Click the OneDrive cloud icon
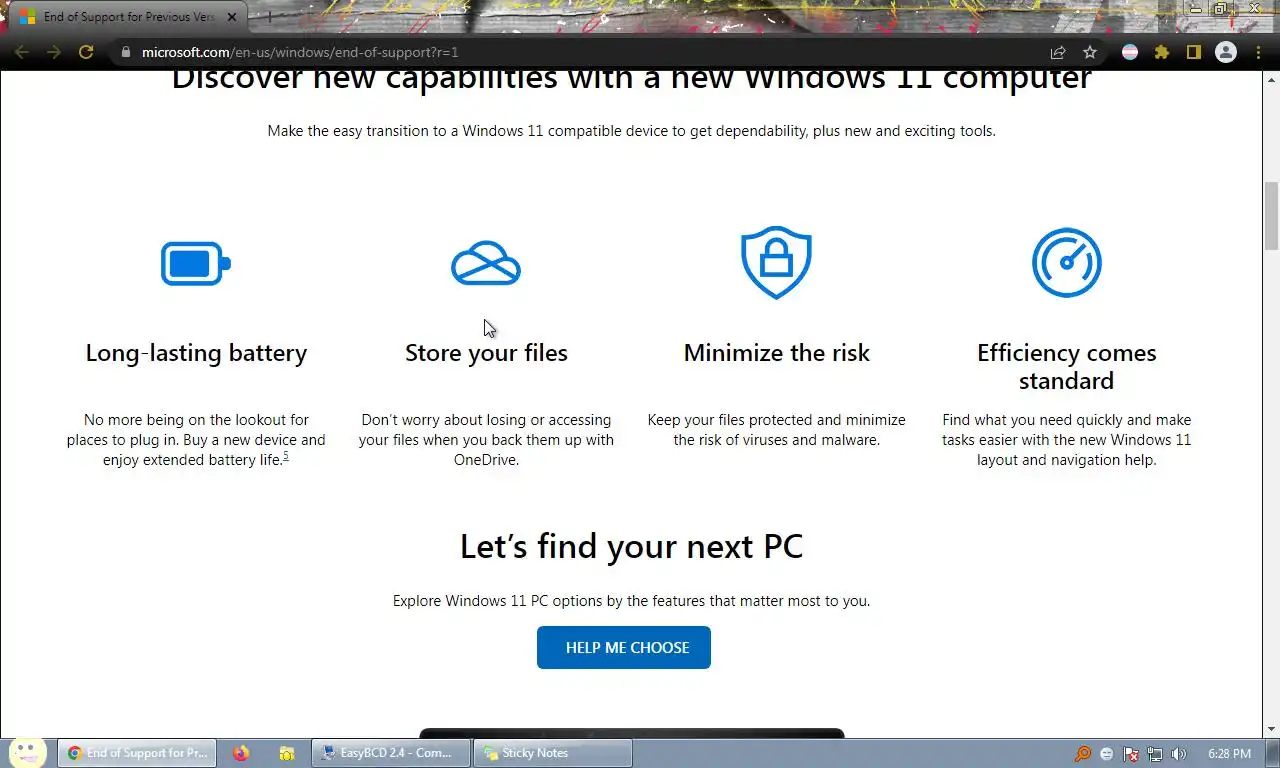The image size is (1280, 768). 486,264
